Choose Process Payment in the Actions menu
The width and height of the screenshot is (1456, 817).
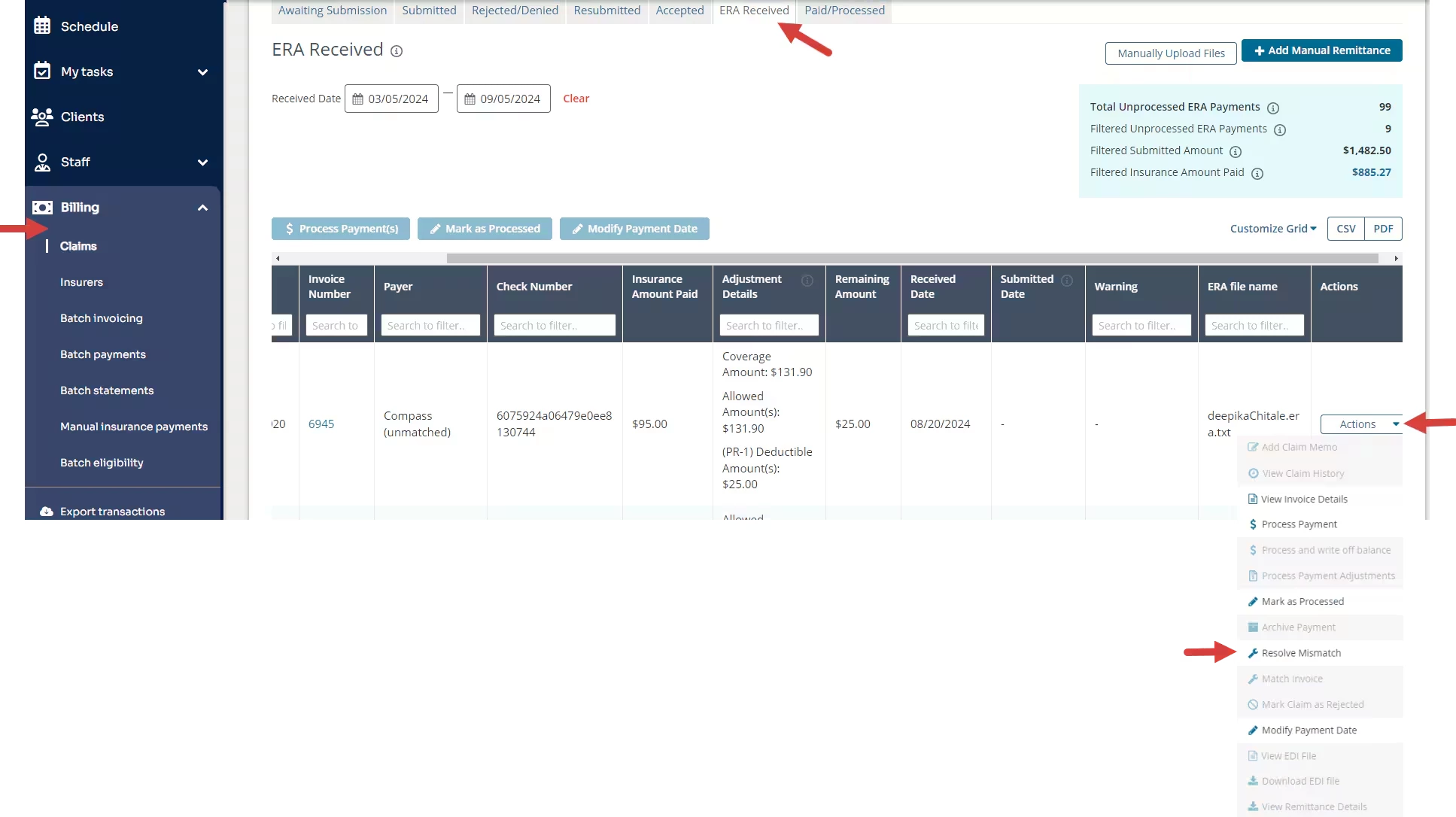click(1299, 524)
